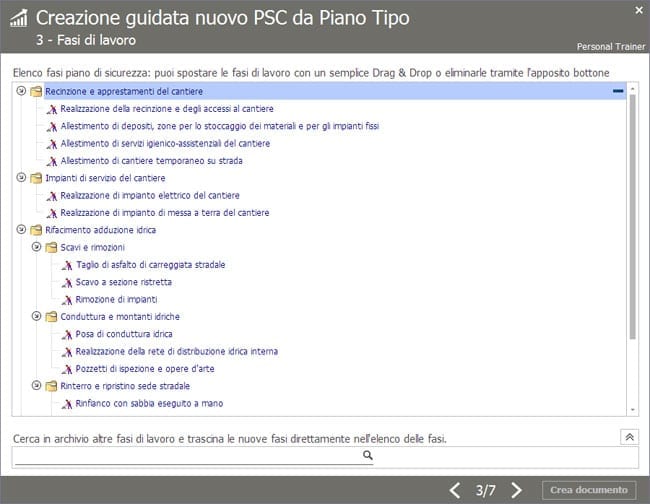Select Conduttura e montanti idriche row

coord(120,317)
